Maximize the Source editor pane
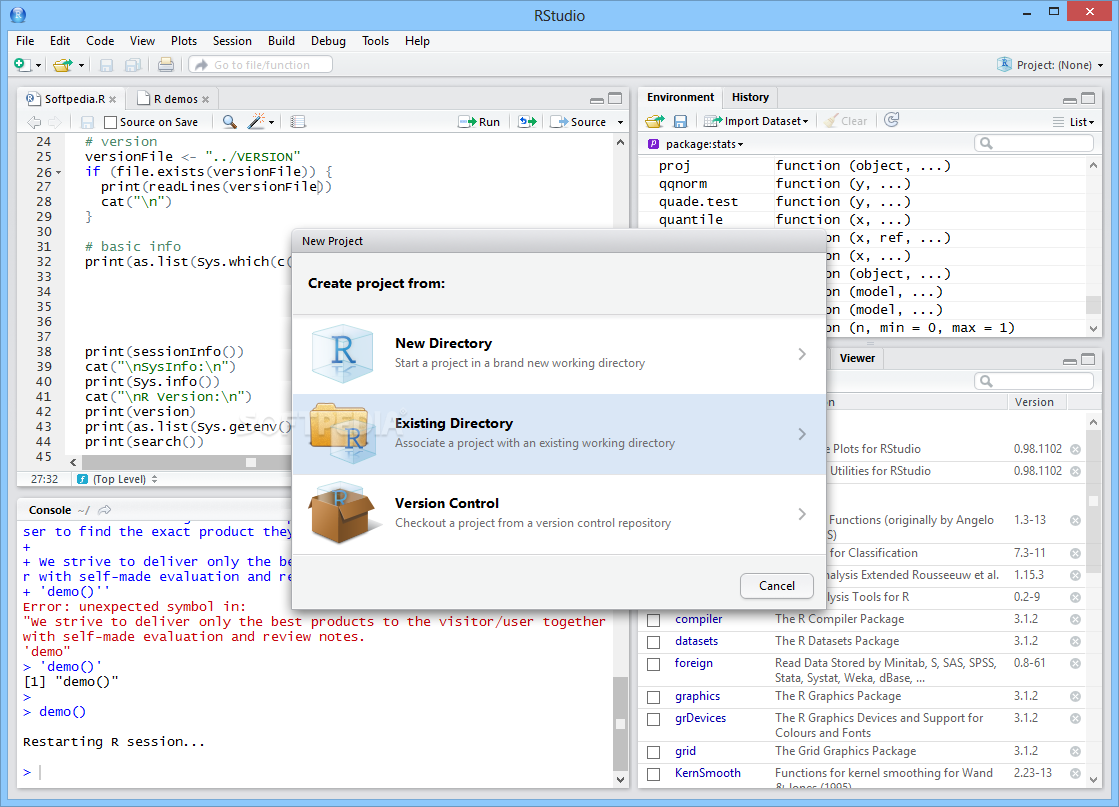Viewport: 1119px width, 807px height. pyautogui.click(x=615, y=98)
